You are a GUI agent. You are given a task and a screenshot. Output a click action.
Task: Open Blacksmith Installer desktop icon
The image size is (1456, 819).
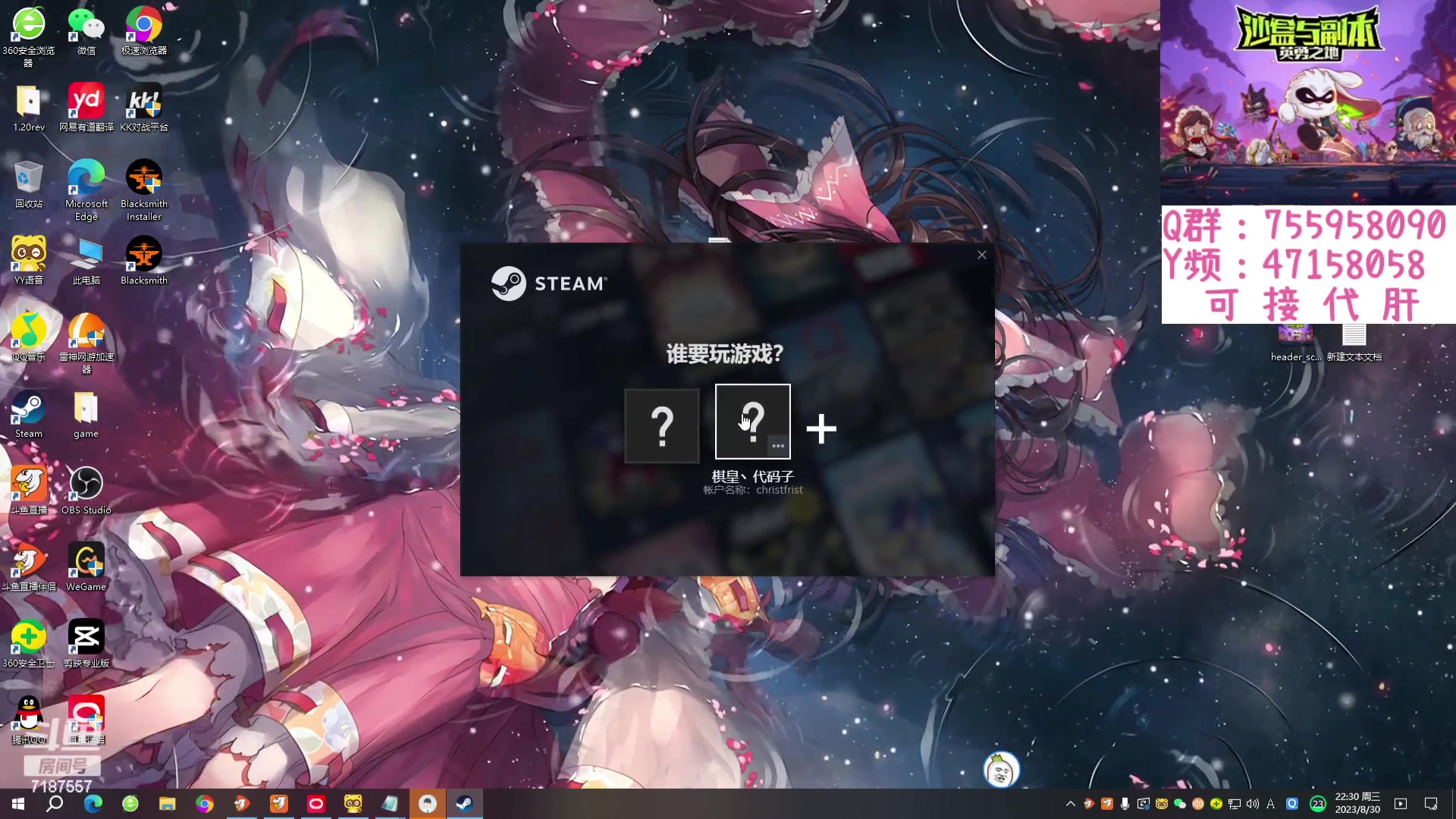coord(144,190)
